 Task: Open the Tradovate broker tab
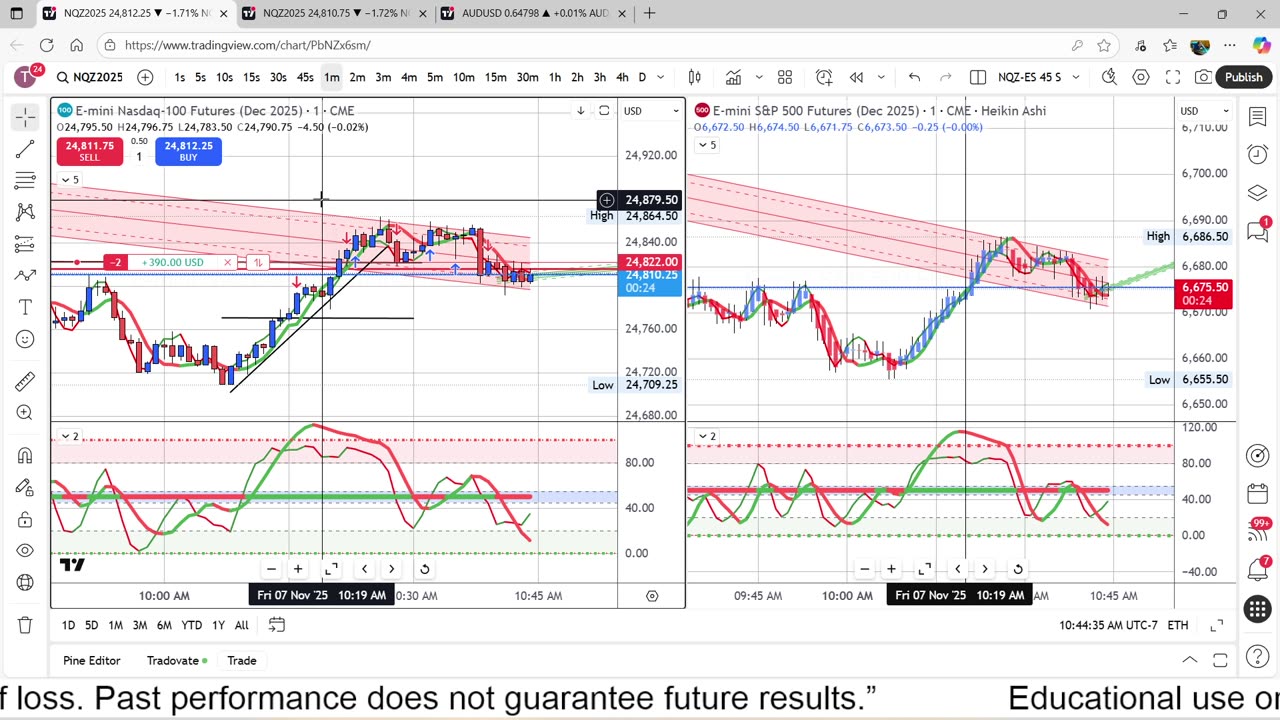(177, 661)
